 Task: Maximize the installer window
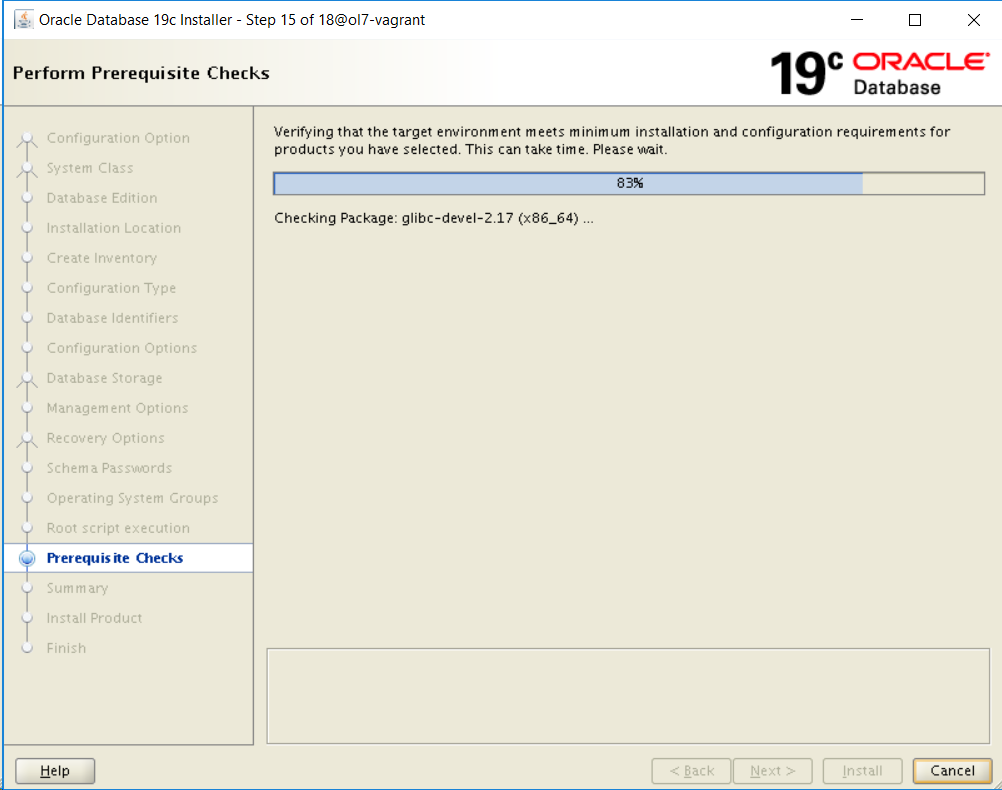click(915, 20)
